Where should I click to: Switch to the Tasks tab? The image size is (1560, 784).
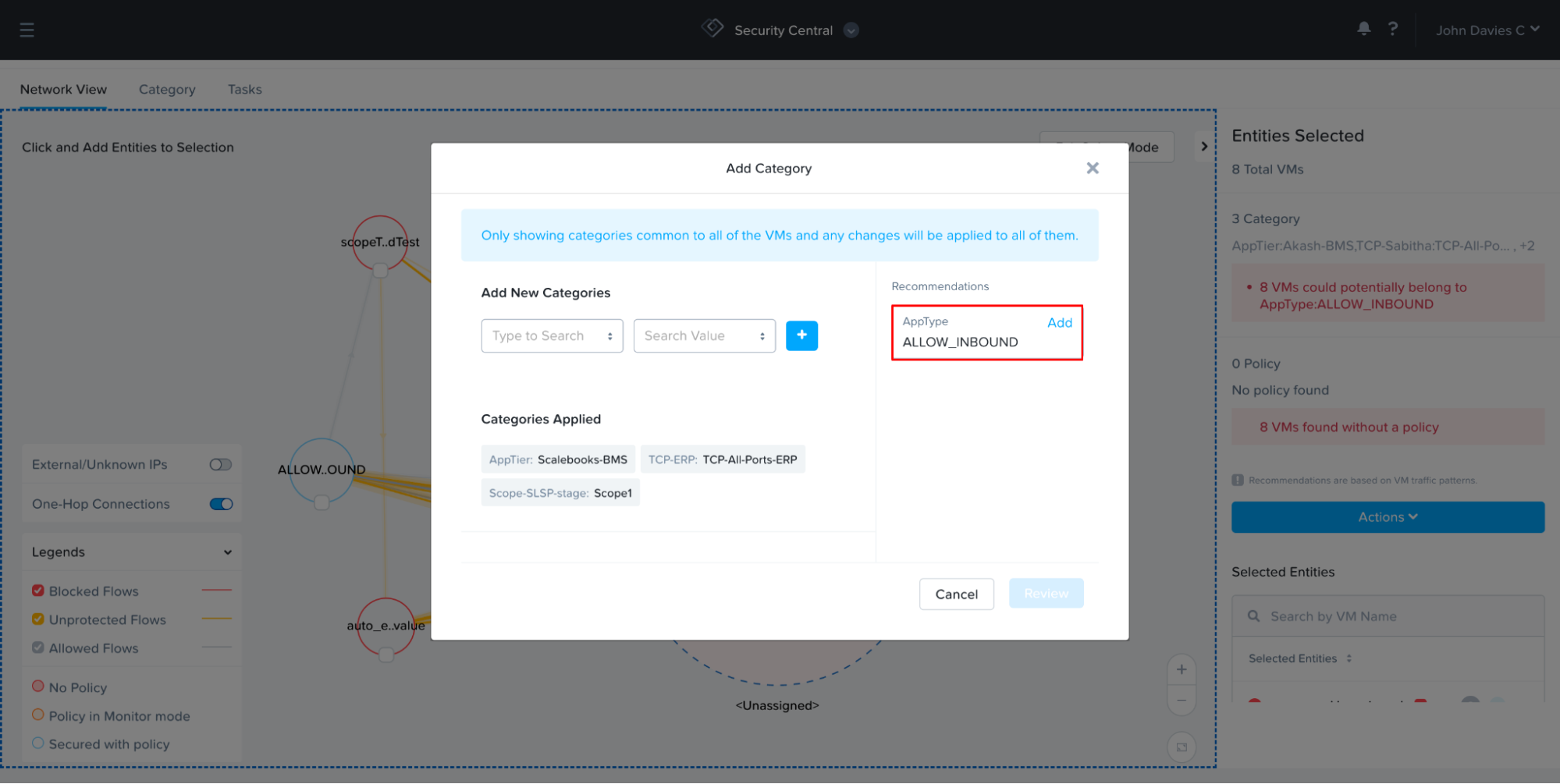(x=244, y=90)
